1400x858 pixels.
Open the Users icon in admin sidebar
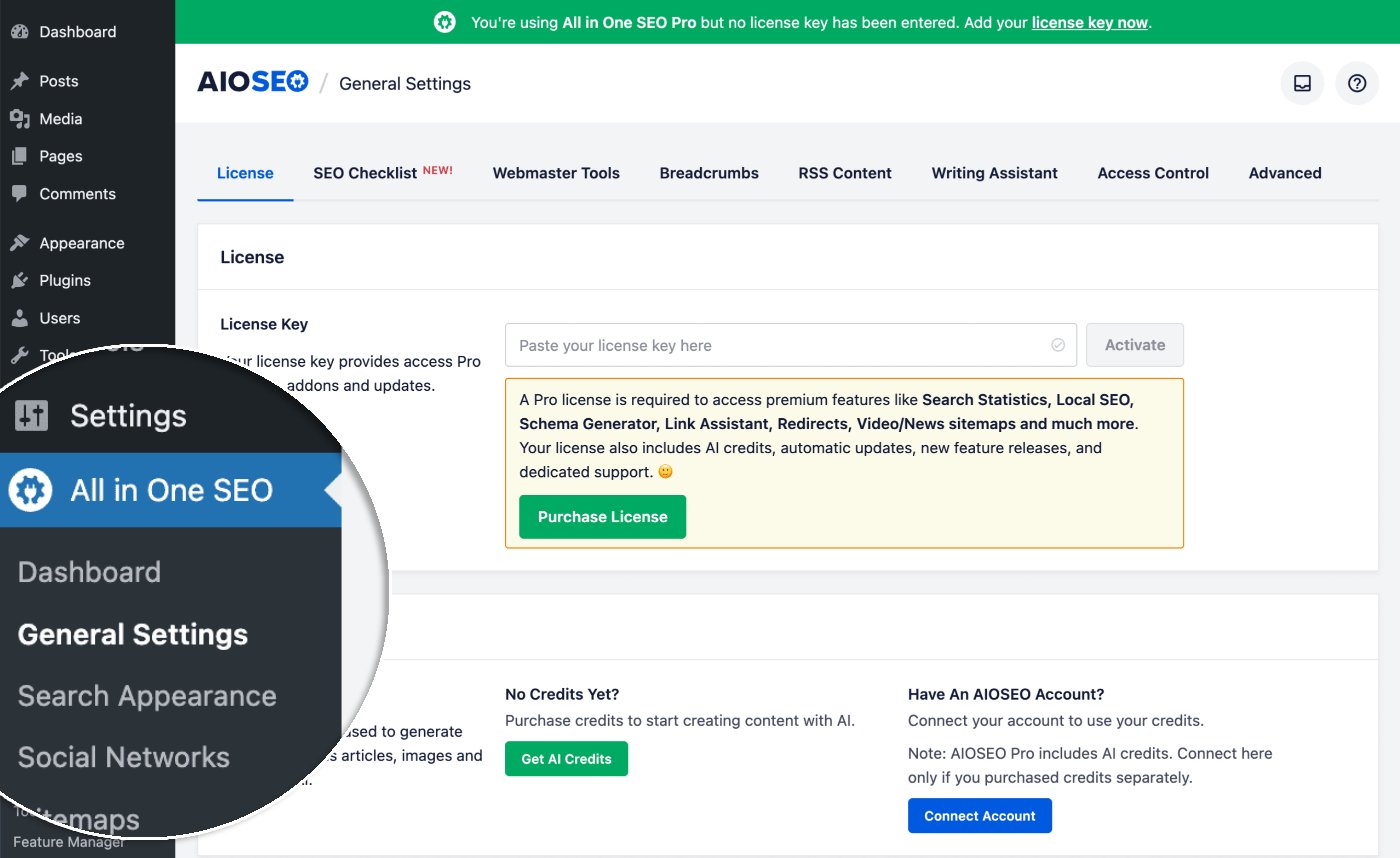tap(22, 317)
